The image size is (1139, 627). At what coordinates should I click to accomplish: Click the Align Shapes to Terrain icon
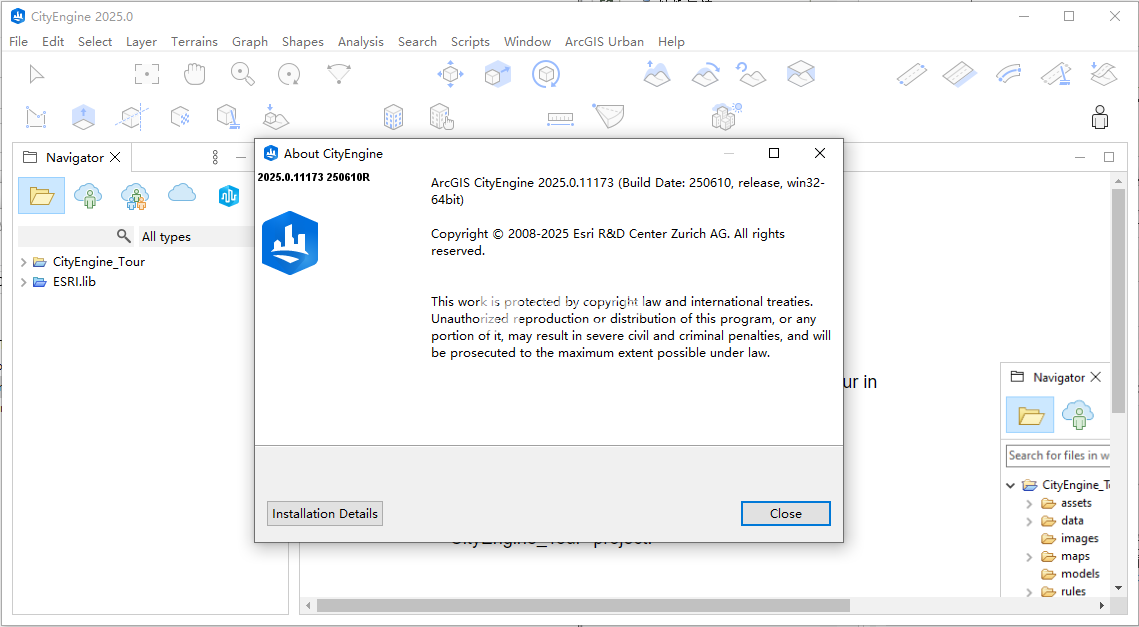tap(275, 117)
